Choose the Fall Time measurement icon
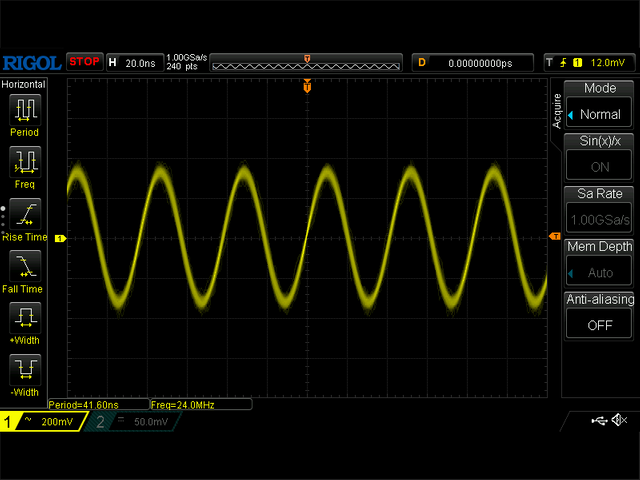 click(x=25, y=264)
